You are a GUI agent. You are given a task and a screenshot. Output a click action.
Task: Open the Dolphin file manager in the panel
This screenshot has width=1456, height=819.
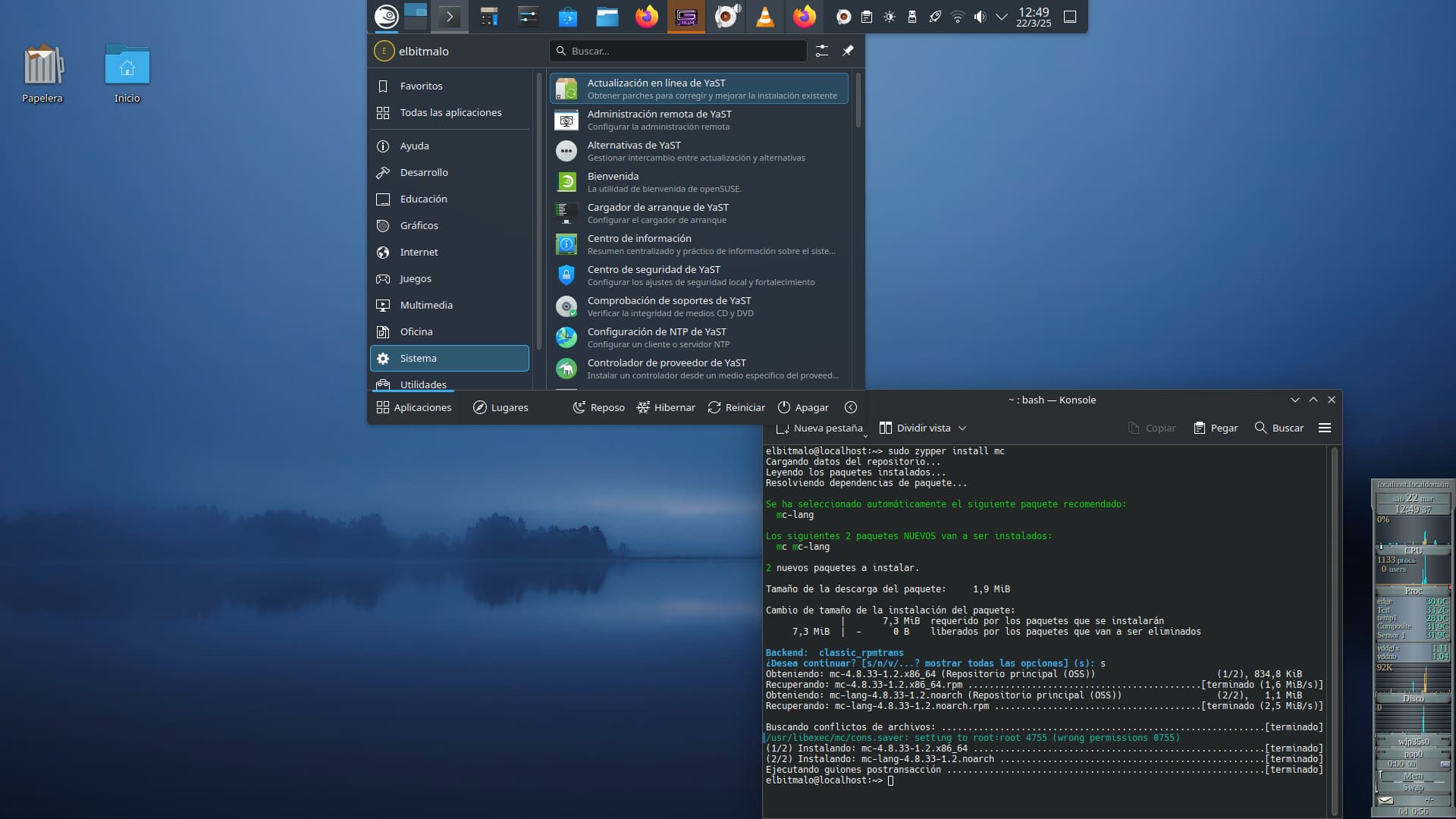pos(607,17)
